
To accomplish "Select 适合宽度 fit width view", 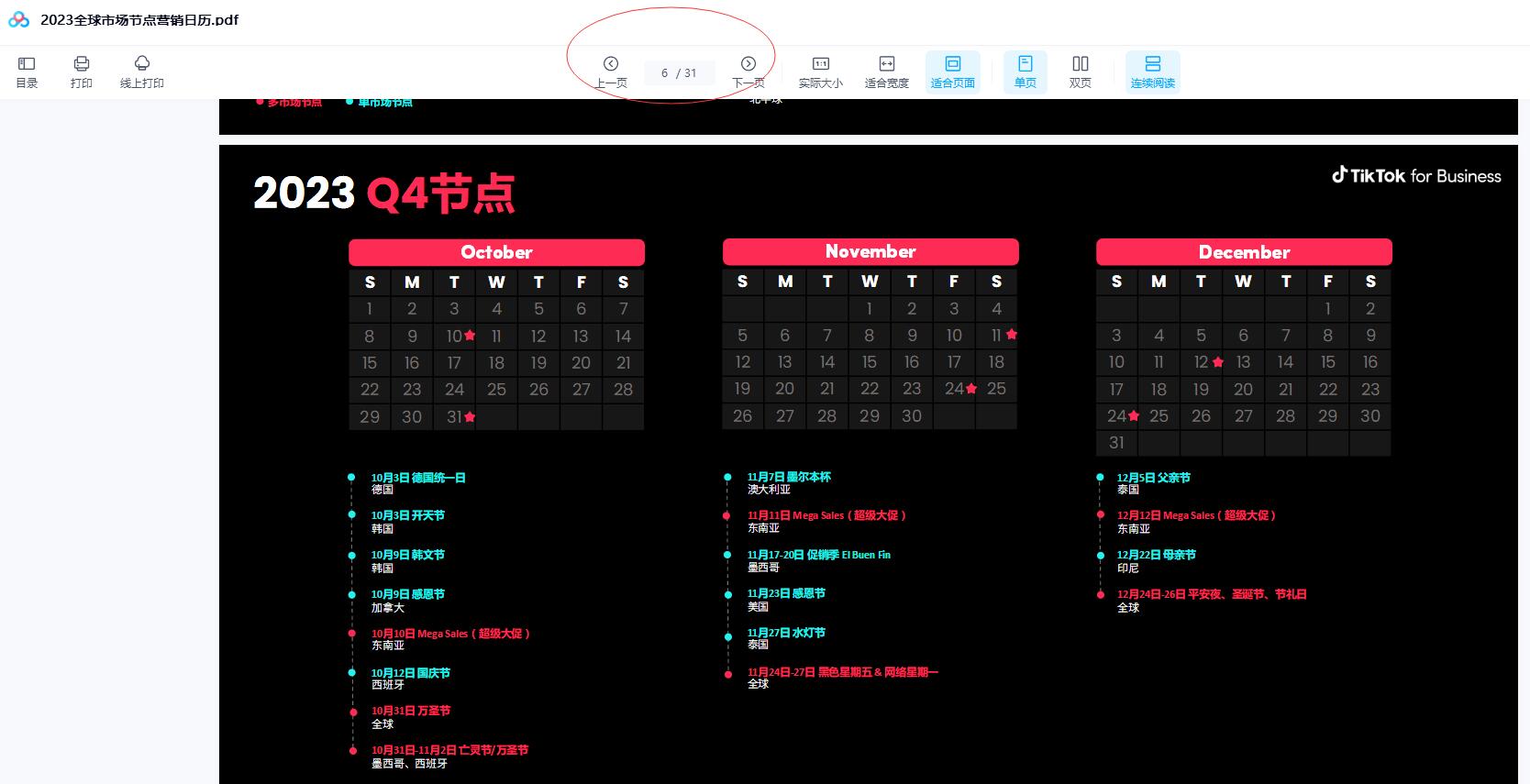I will [886, 72].
